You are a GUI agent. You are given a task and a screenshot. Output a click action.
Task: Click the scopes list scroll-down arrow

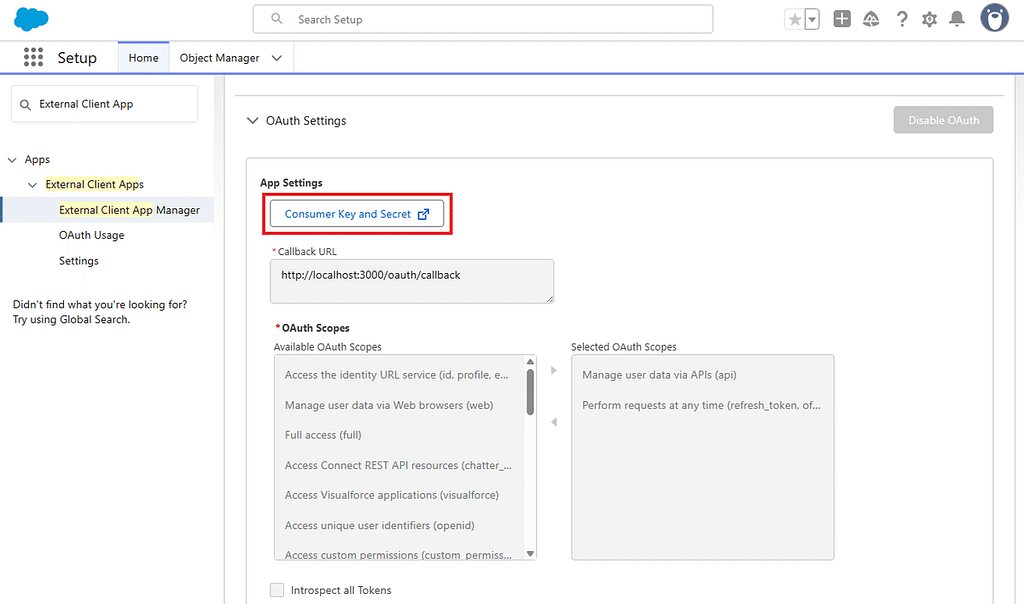click(x=530, y=554)
